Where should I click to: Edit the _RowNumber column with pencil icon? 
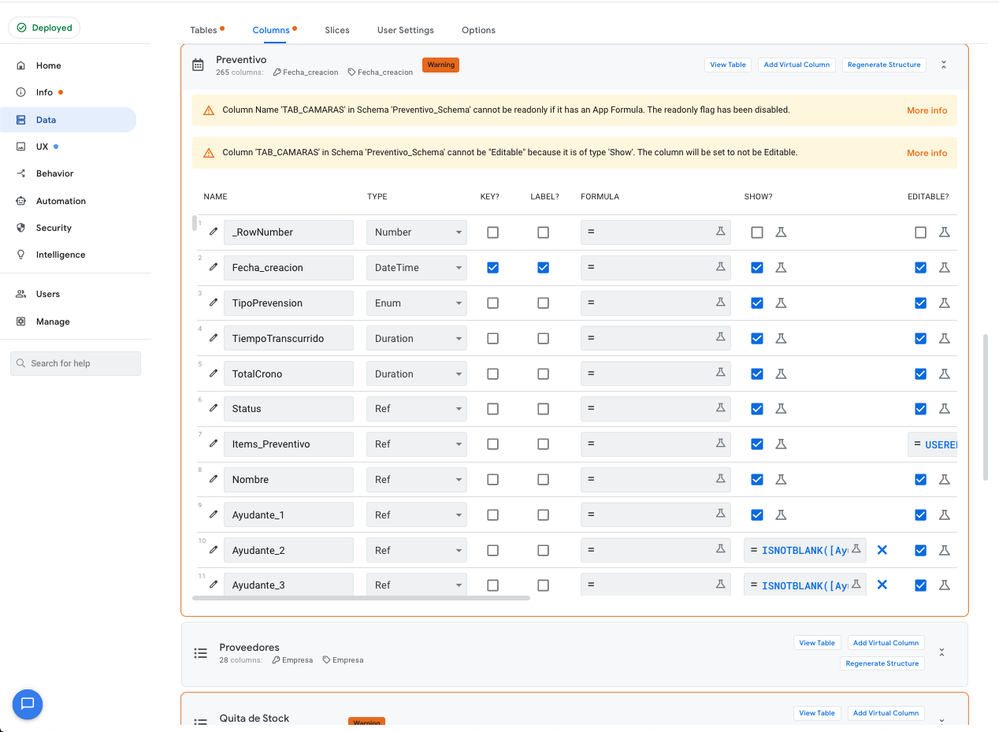[213, 231]
